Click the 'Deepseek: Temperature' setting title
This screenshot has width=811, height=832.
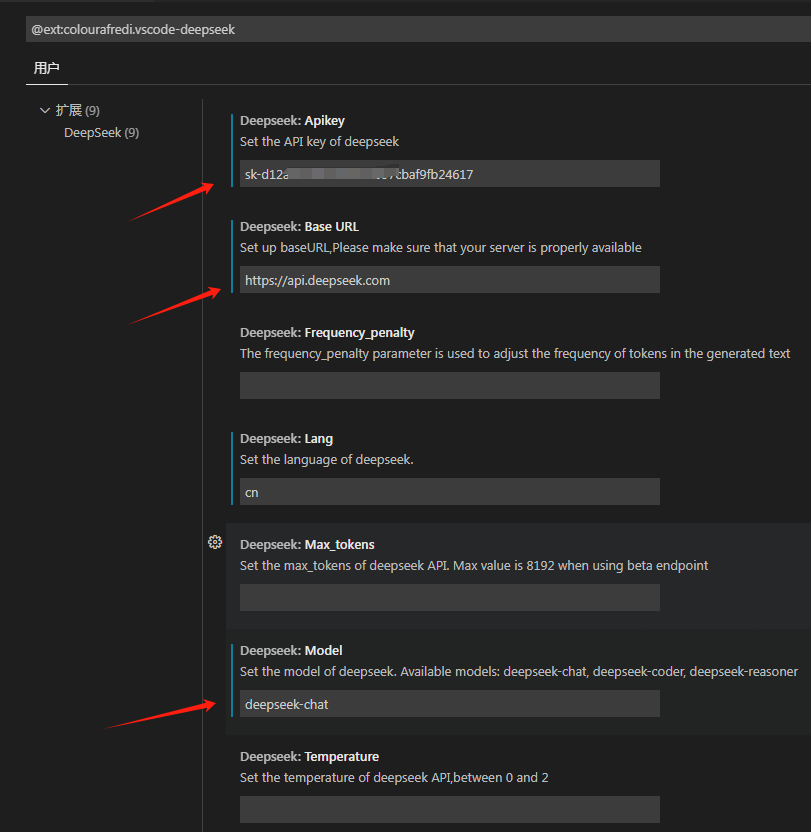pos(309,757)
